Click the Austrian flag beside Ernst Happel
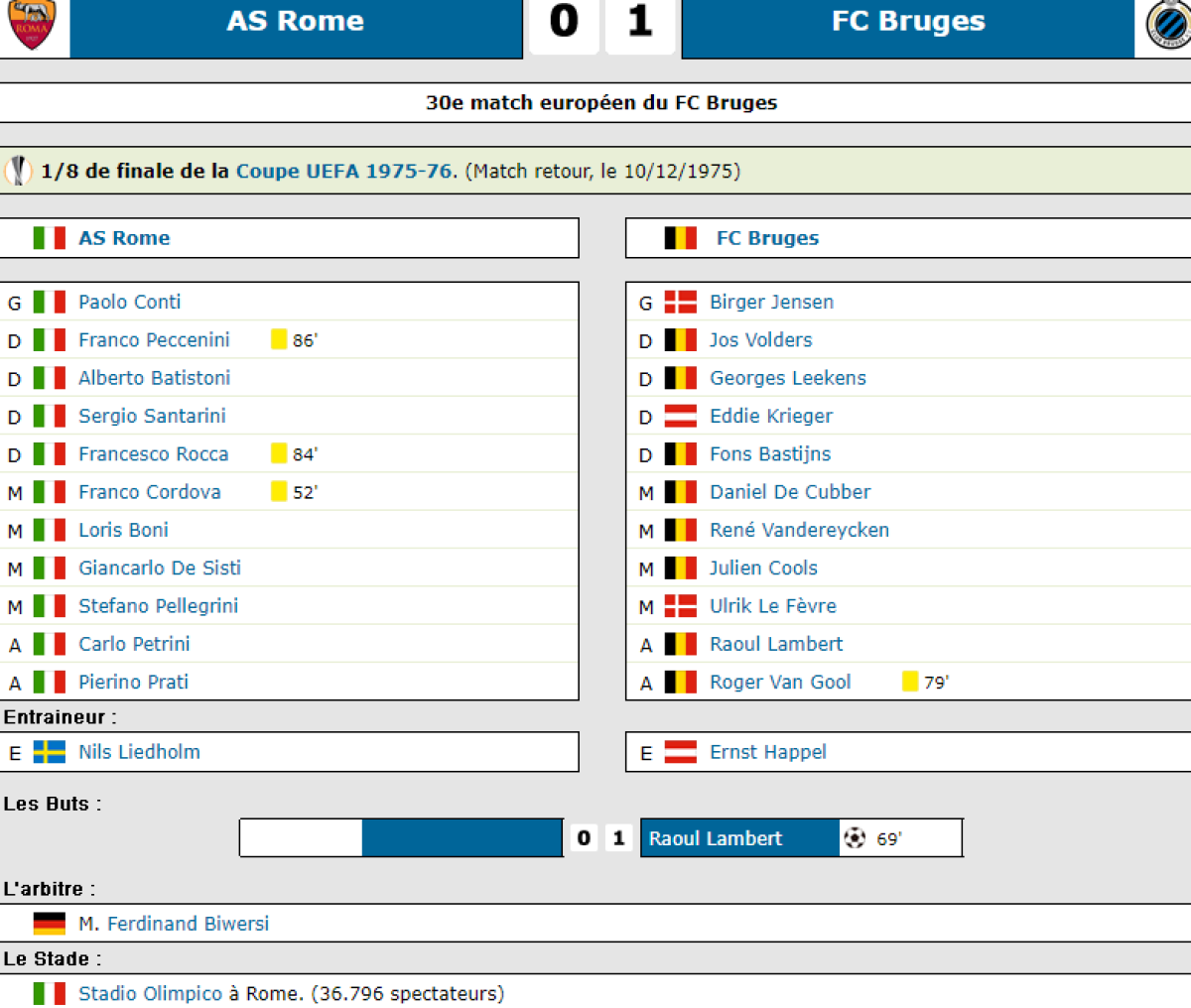This screenshot has width=1191, height=1008. pyautogui.click(x=681, y=752)
